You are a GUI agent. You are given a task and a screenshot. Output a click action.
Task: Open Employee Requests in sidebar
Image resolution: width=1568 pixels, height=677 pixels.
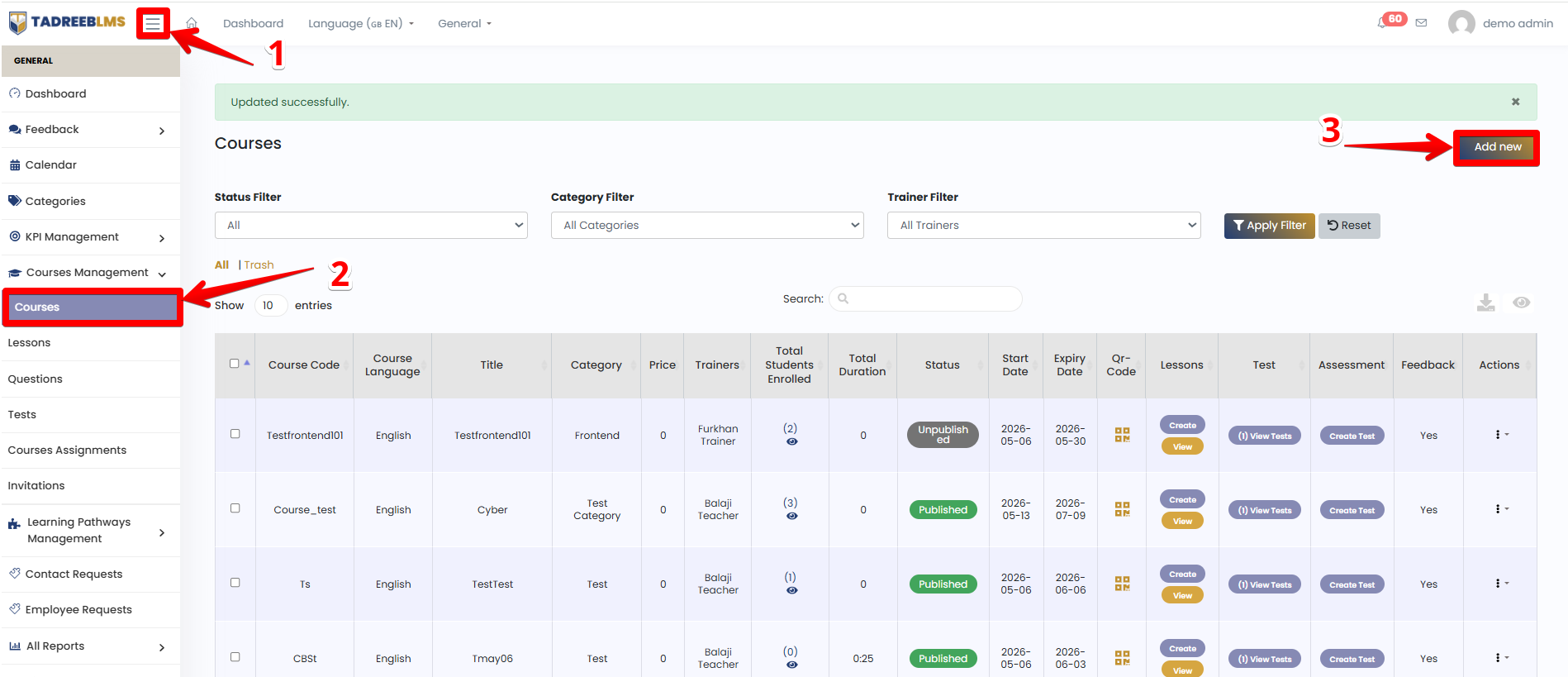(91, 609)
